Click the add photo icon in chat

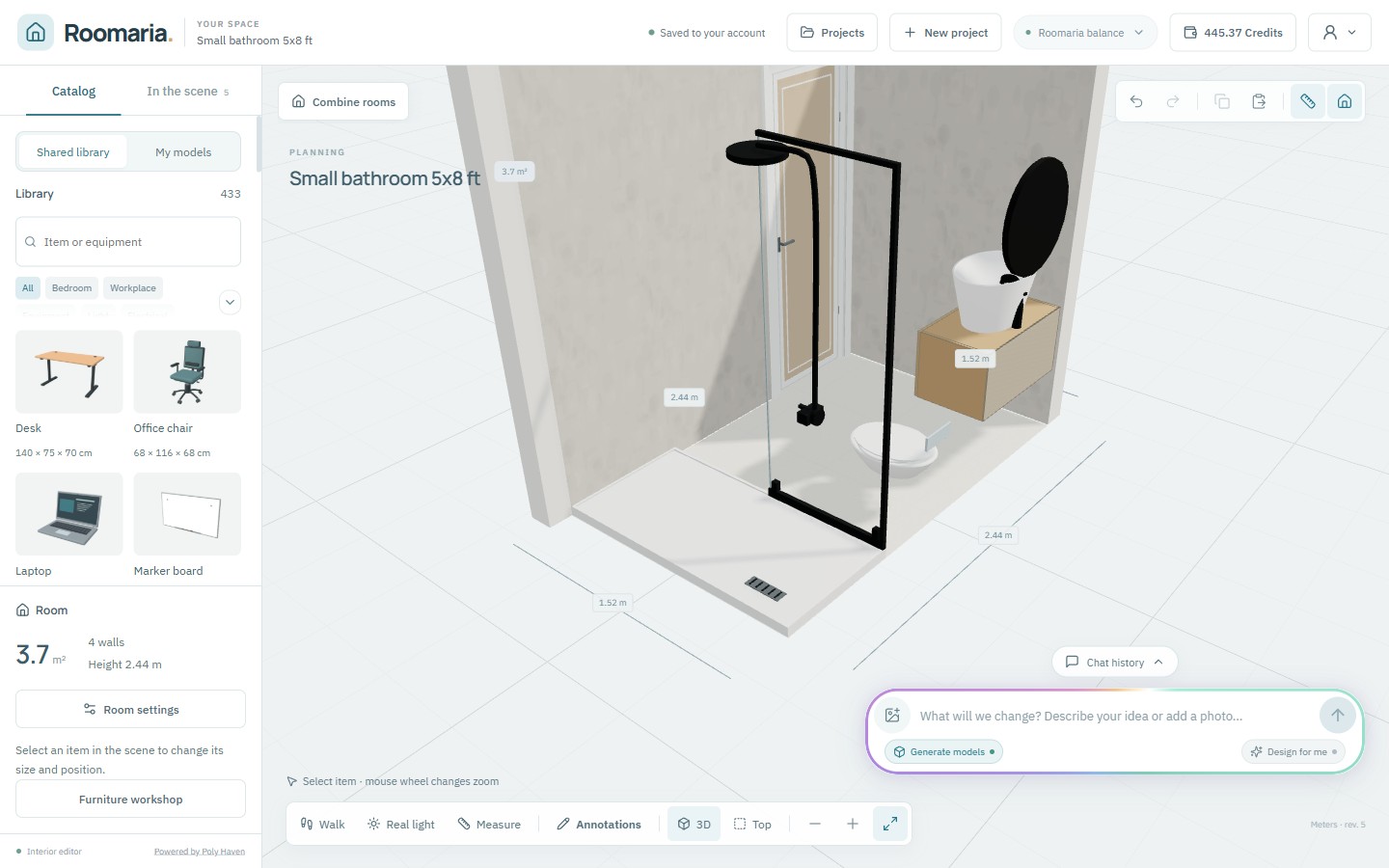(x=892, y=716)
